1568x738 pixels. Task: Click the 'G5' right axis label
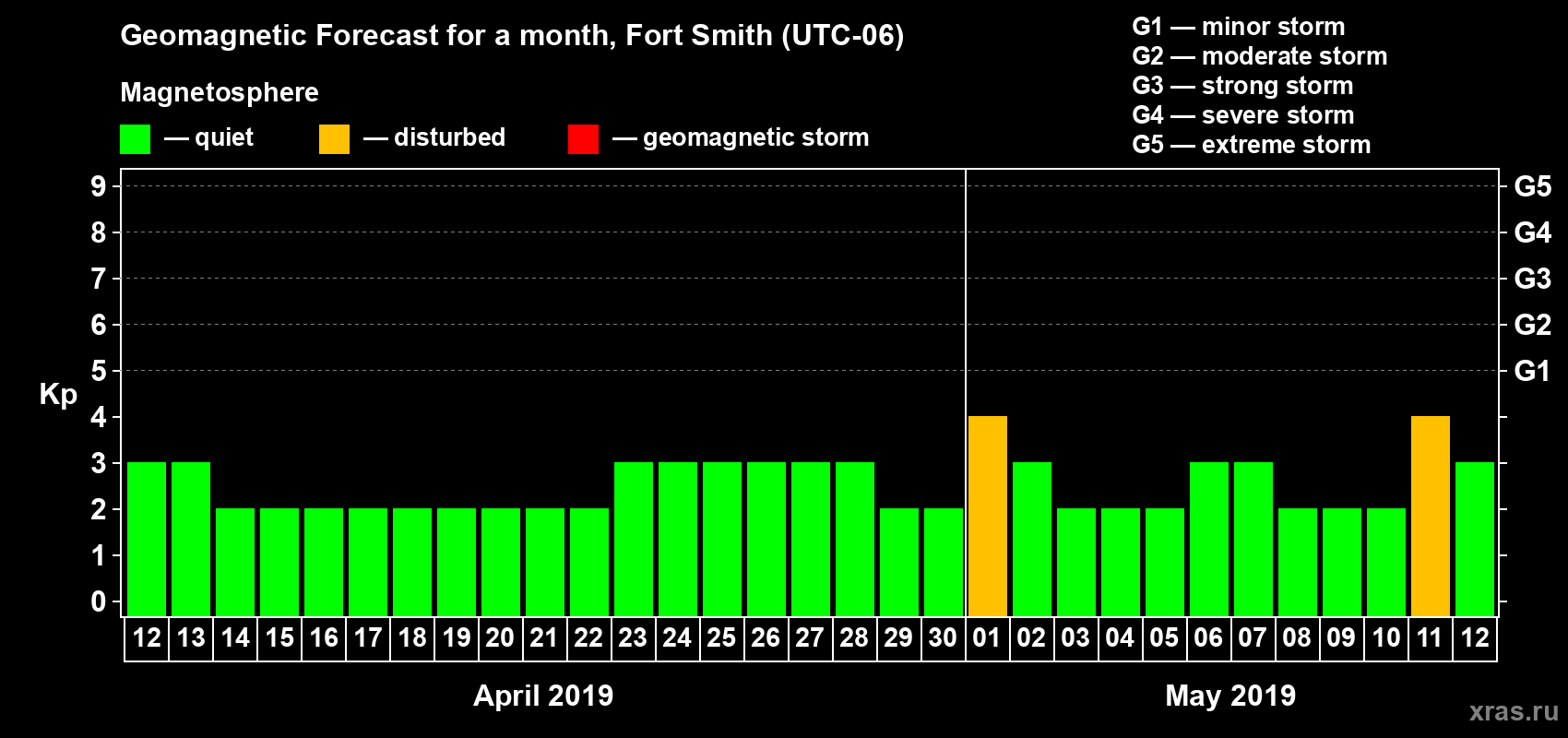(1533, 186)
